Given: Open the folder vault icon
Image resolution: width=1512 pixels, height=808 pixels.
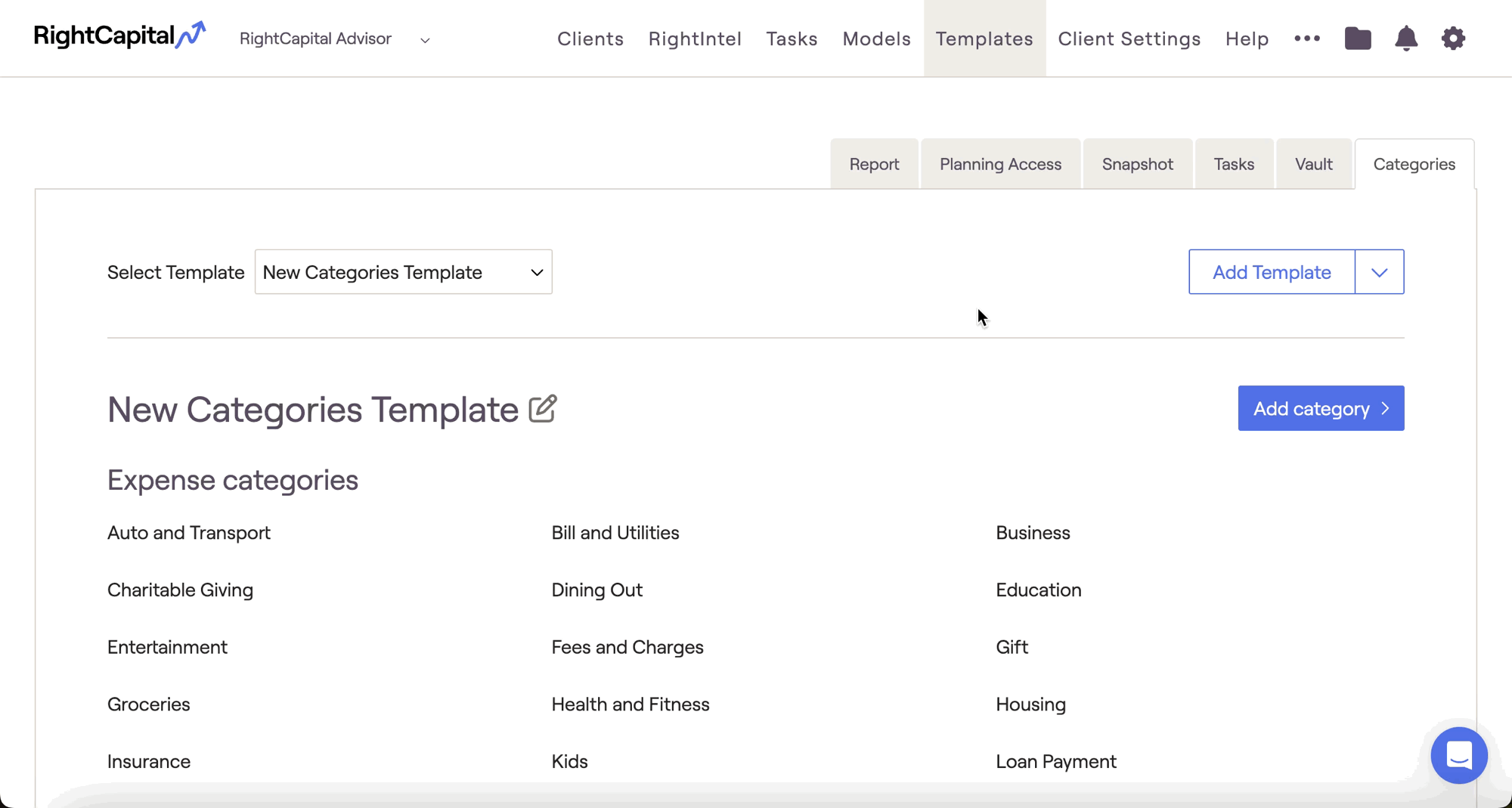Looking at the screenshot, I should (1358, 38).
